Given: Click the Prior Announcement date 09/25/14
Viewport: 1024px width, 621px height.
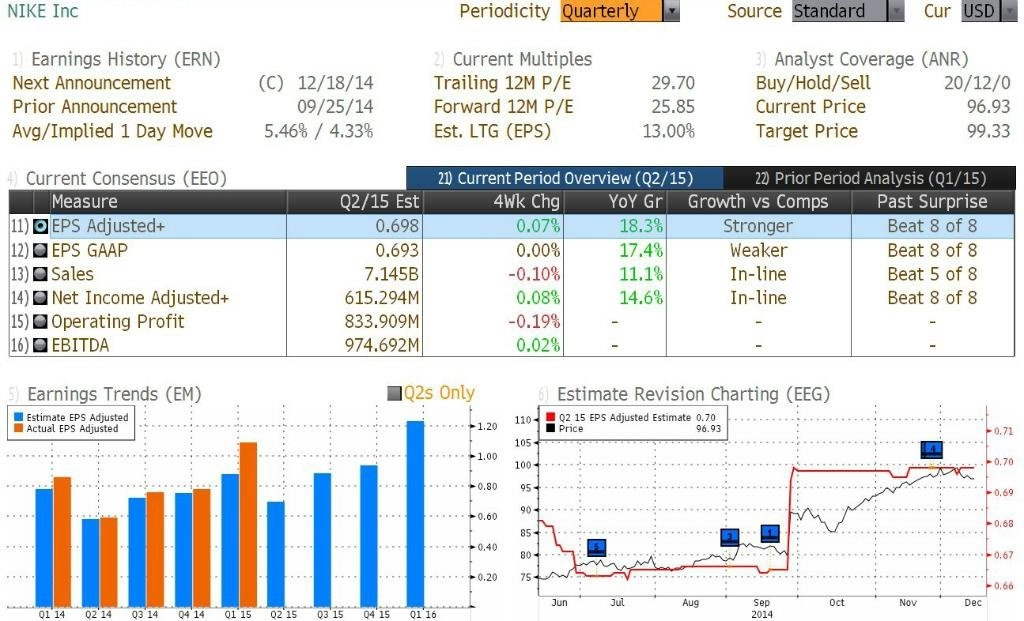Looking at the screenshot, I should point(336,106).
